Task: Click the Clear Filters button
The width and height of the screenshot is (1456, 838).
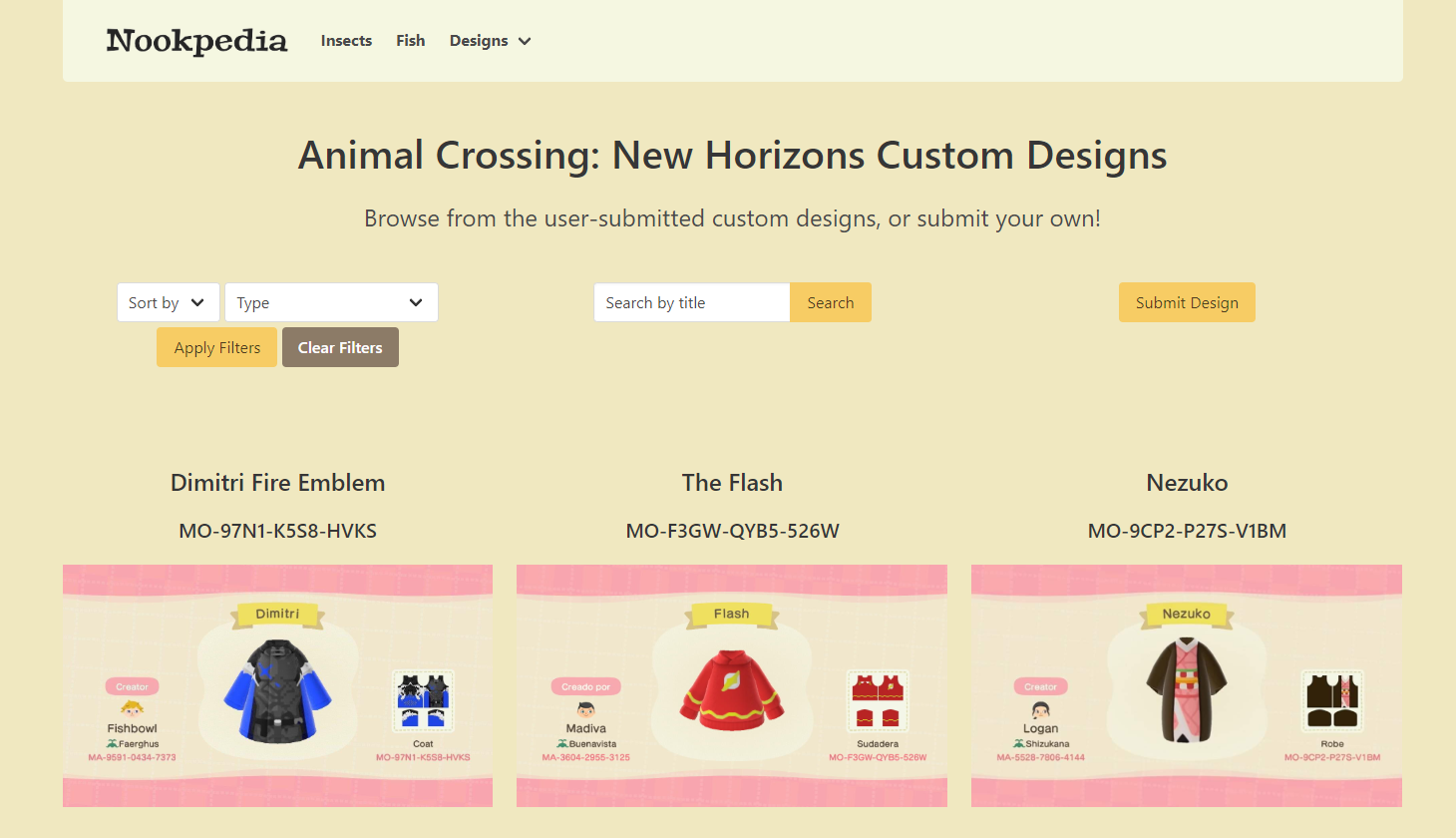Action: point(340,347)
